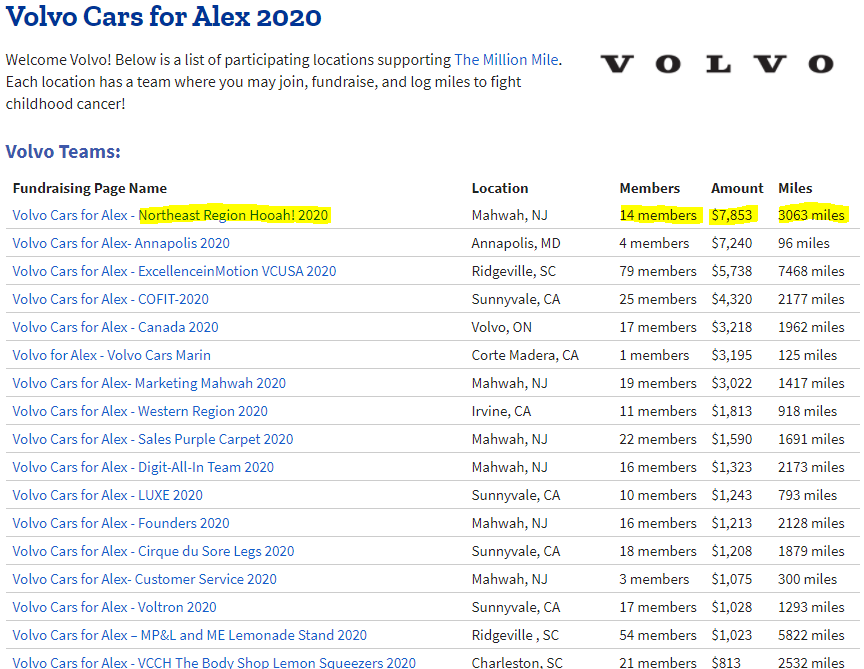Open The Million Mile link

pyautogui.click(x=506, y=60)
